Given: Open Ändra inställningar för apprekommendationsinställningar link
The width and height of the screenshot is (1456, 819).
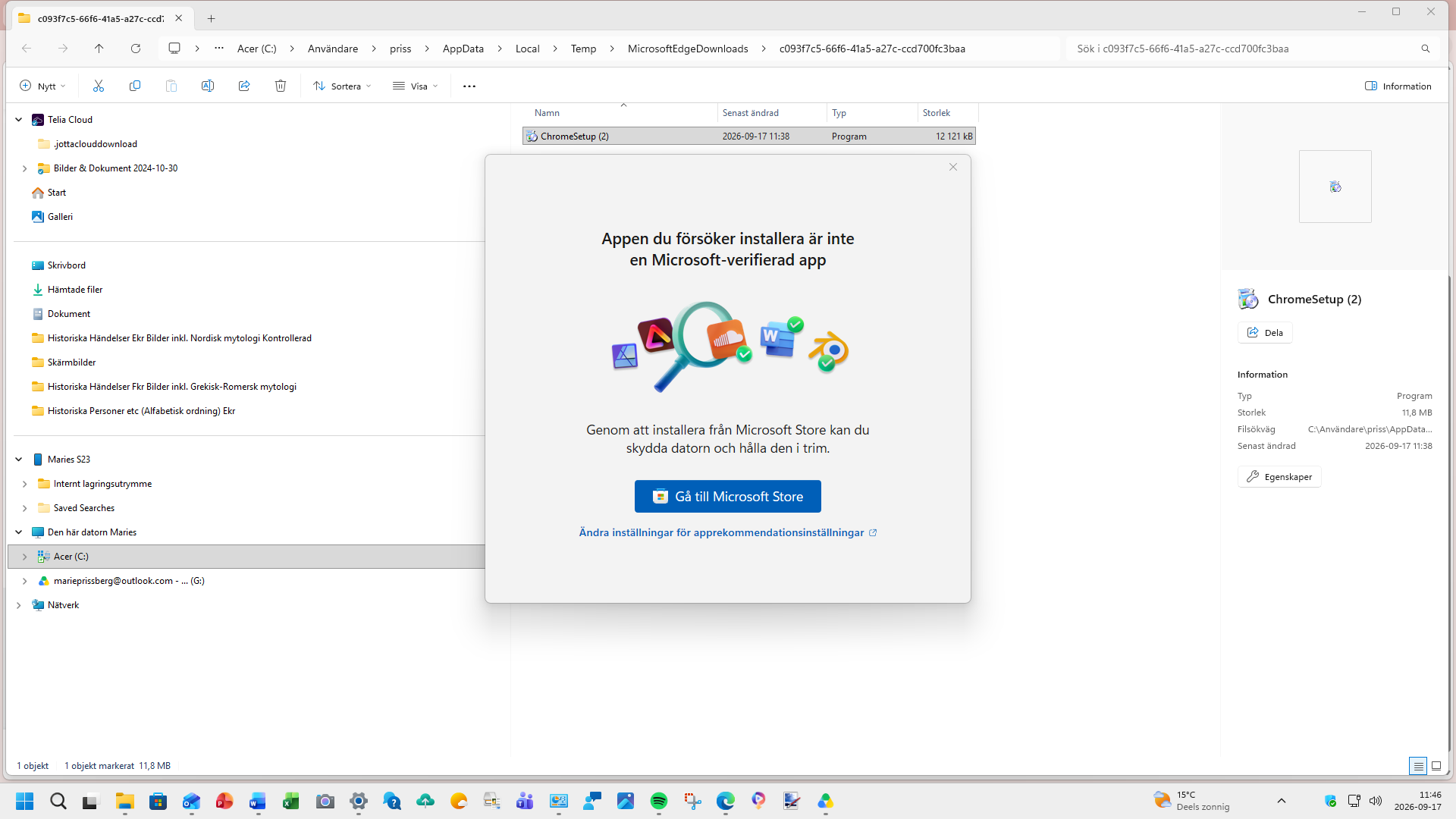Looking at the screenshot, I should (x=728, y=532).
